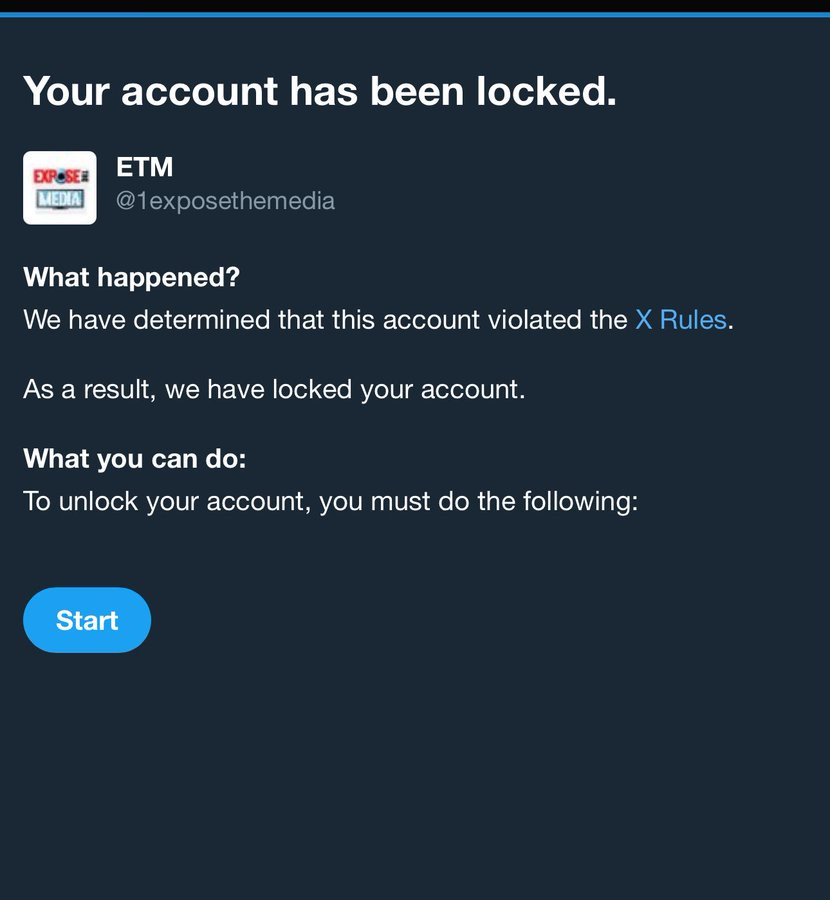Image resolution: width=830 pixels, height=900 pixels.
Task: Click the "As a result" locked notice line
Action: [x=274, y=389]
